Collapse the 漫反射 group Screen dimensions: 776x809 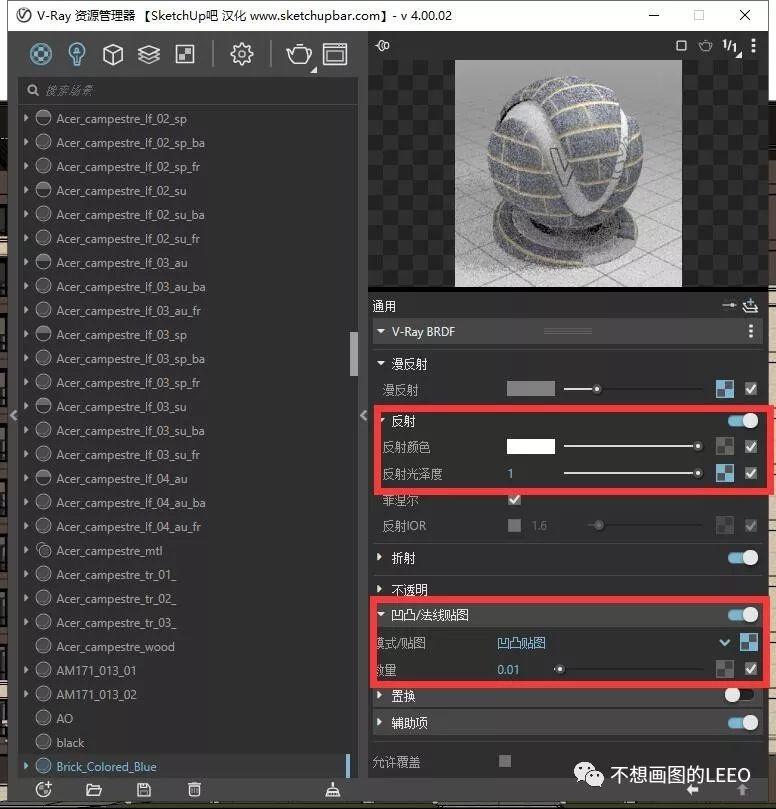pos(381,364)
